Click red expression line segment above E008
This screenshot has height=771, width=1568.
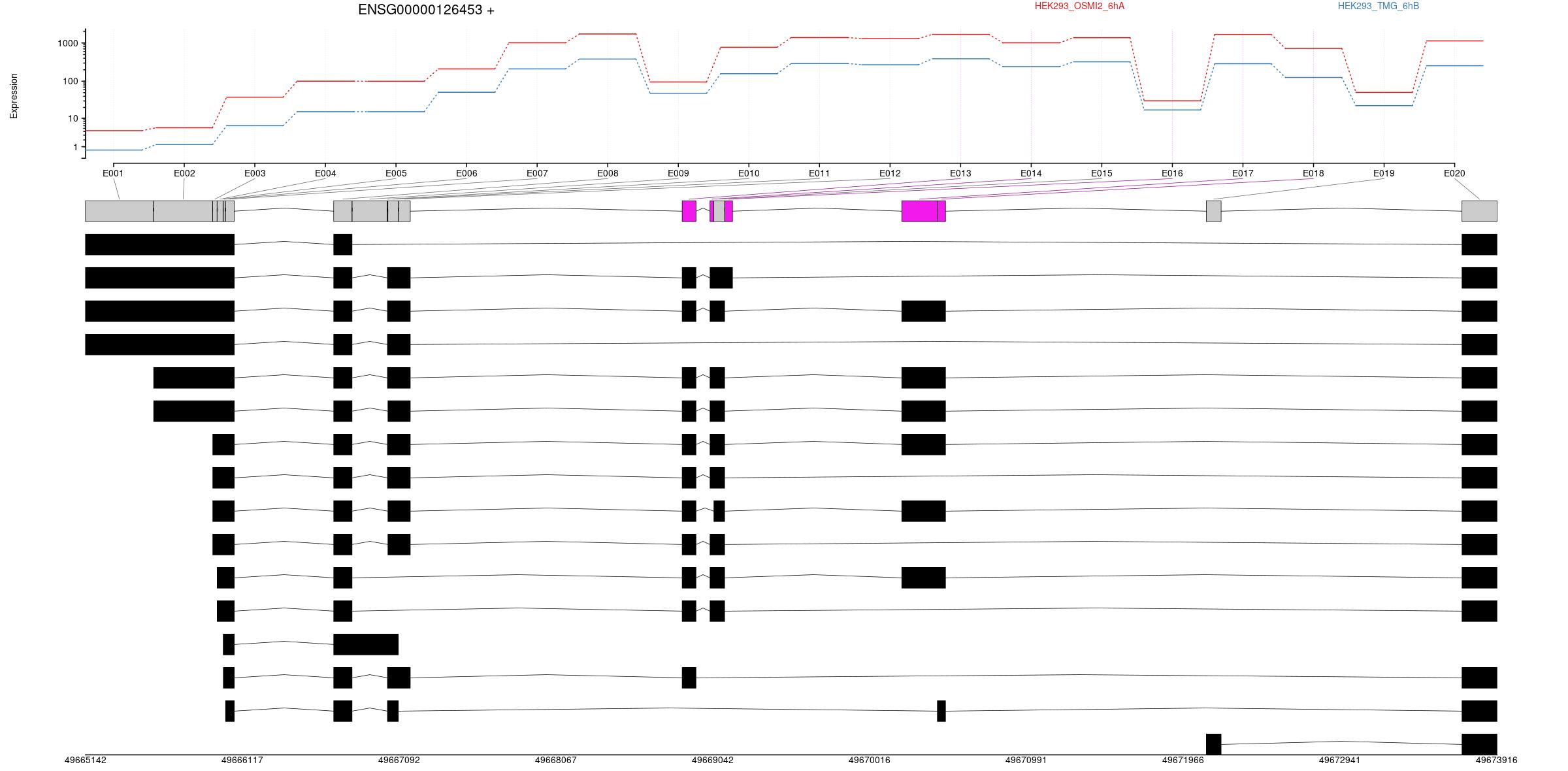pos(608,34)
